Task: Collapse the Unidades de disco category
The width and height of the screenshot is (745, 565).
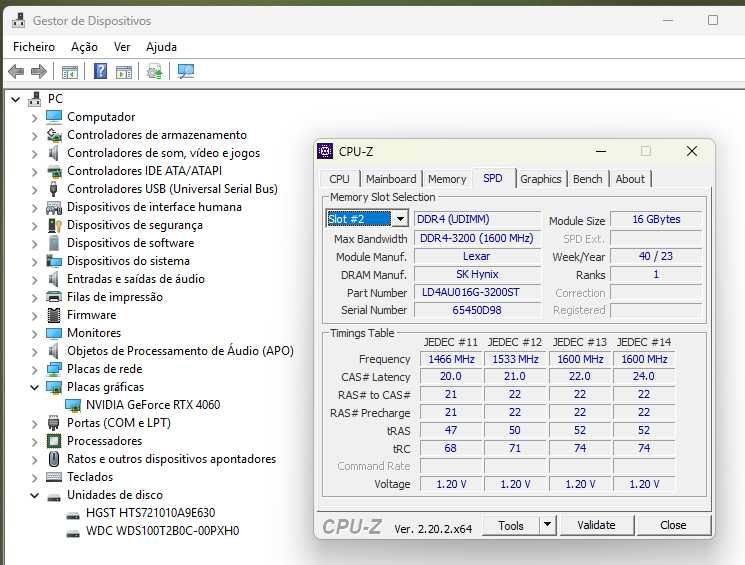Action: [35, 495]
